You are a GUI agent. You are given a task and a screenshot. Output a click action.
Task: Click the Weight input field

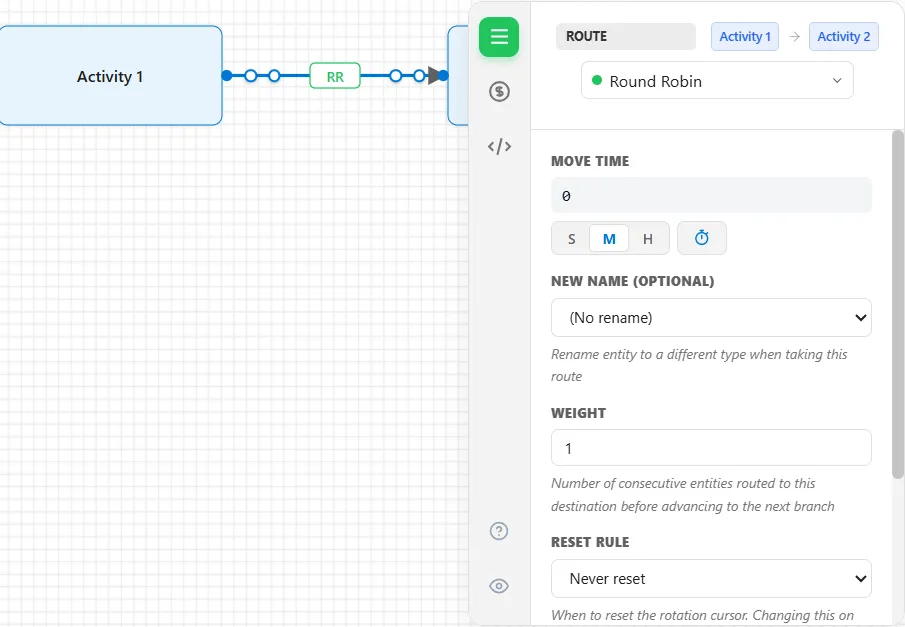711,448
